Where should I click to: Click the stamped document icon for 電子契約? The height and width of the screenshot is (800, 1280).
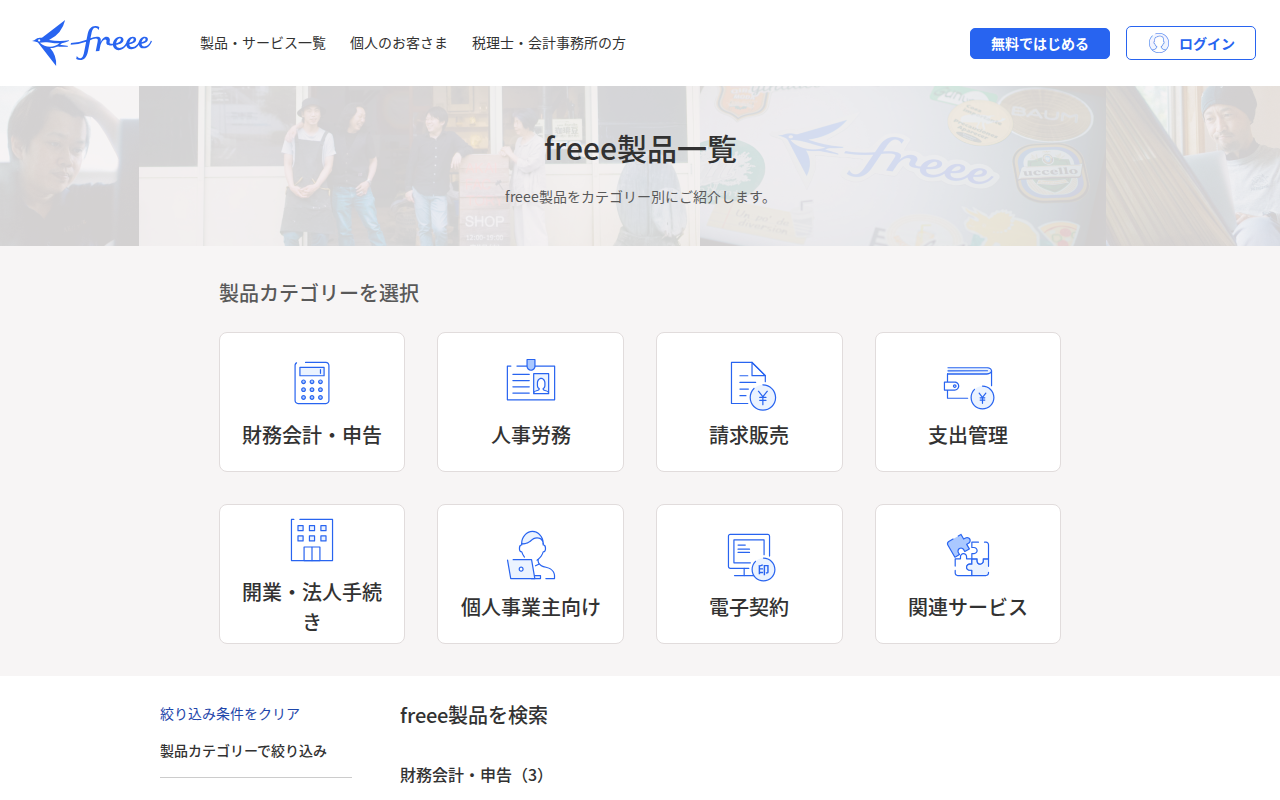click(x=752, y=557)
